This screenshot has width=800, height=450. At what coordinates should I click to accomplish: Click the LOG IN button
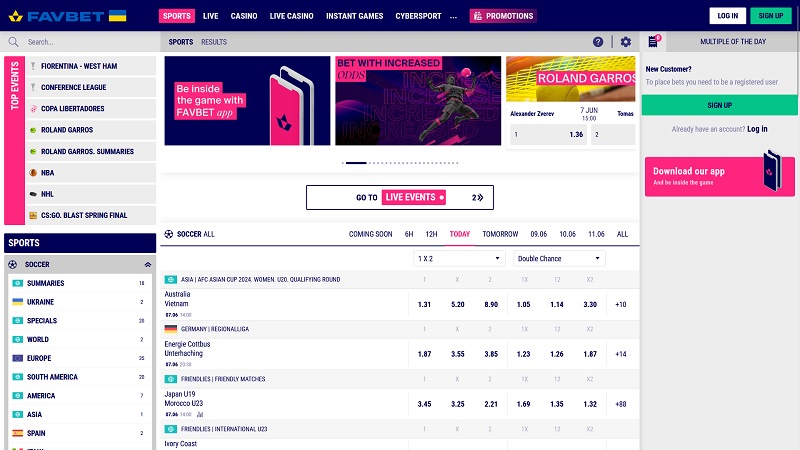(728, 16)
